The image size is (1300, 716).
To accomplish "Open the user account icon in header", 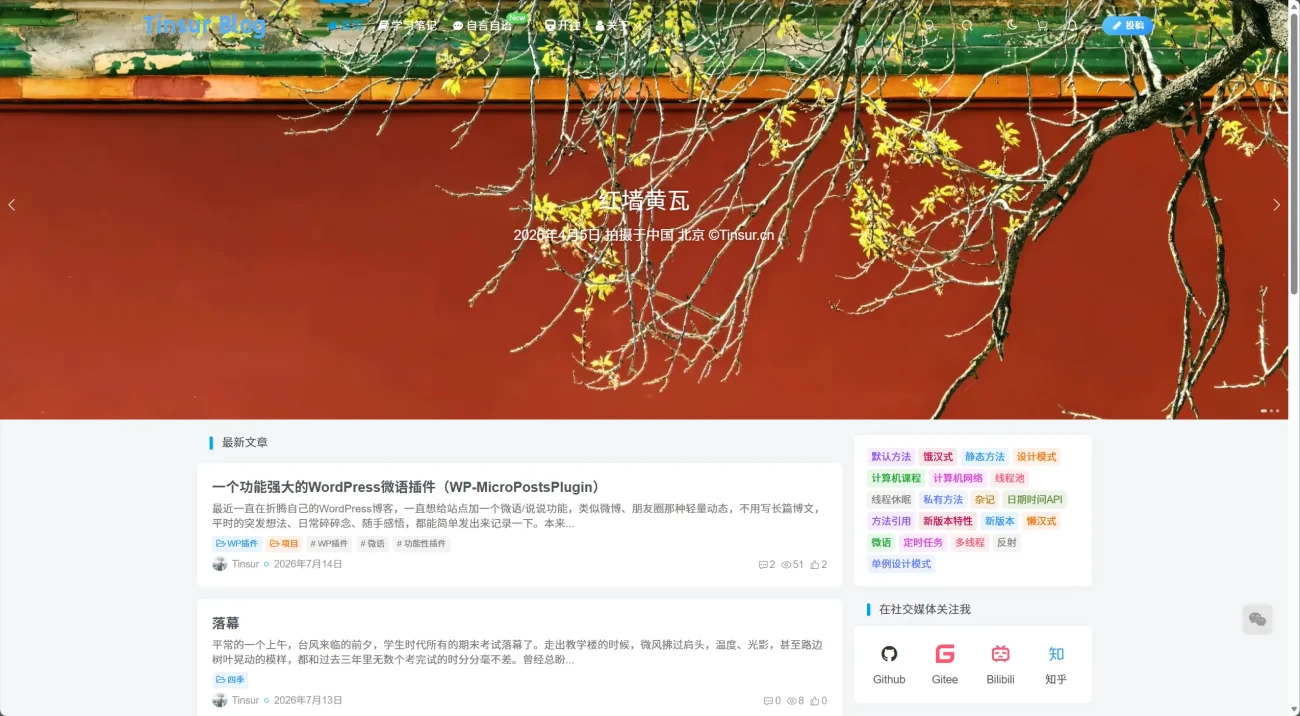I will (x=929, y=26).
